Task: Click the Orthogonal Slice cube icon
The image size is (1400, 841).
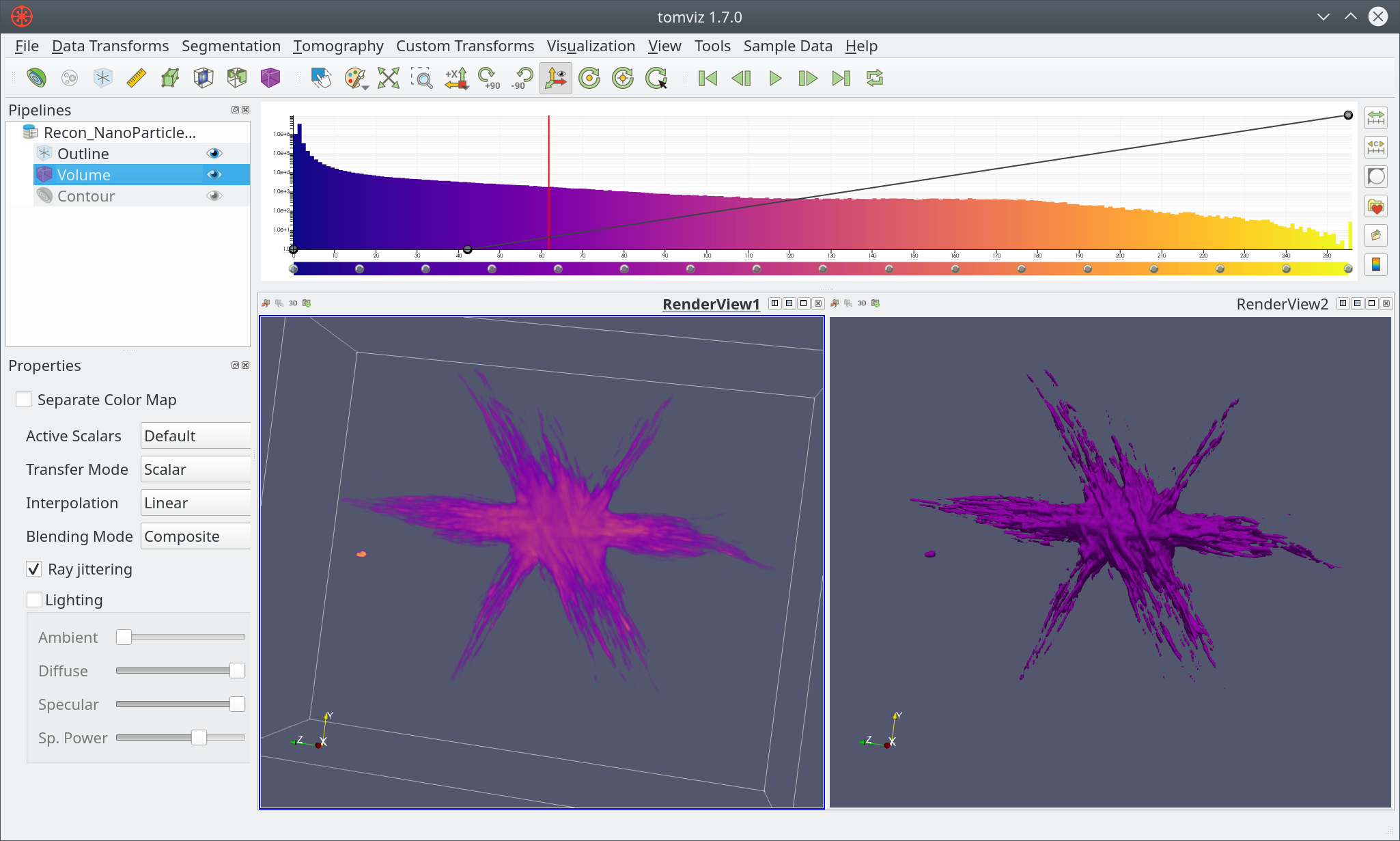Action: (204, 78)
